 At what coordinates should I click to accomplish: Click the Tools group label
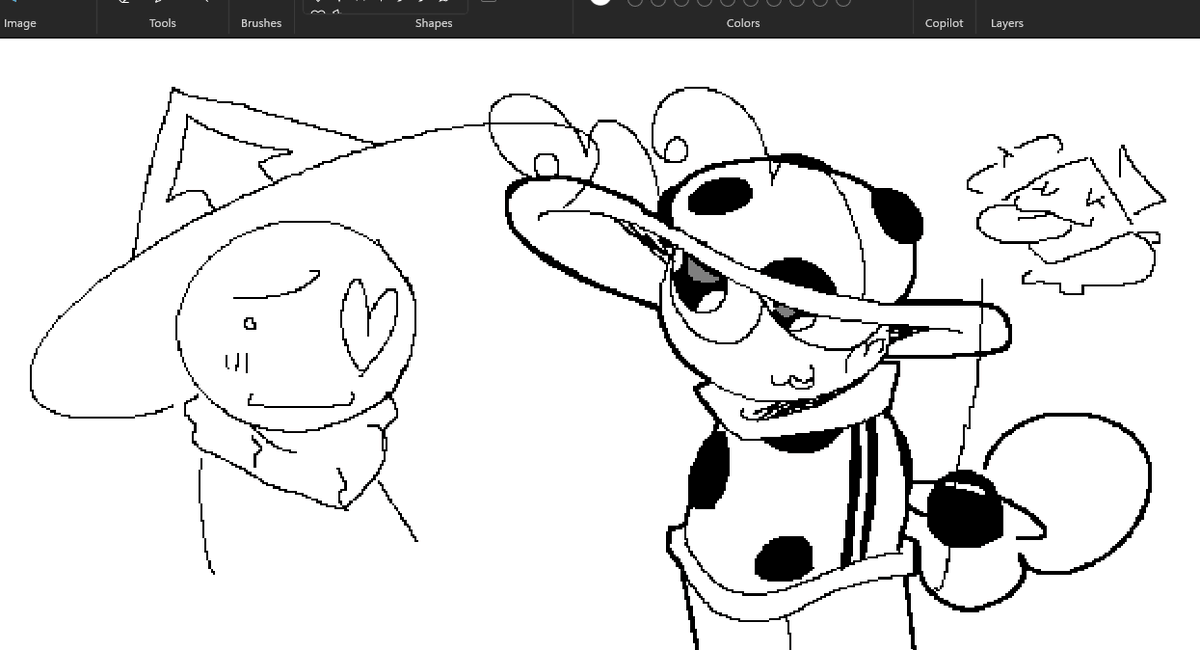tap(163, 23)
